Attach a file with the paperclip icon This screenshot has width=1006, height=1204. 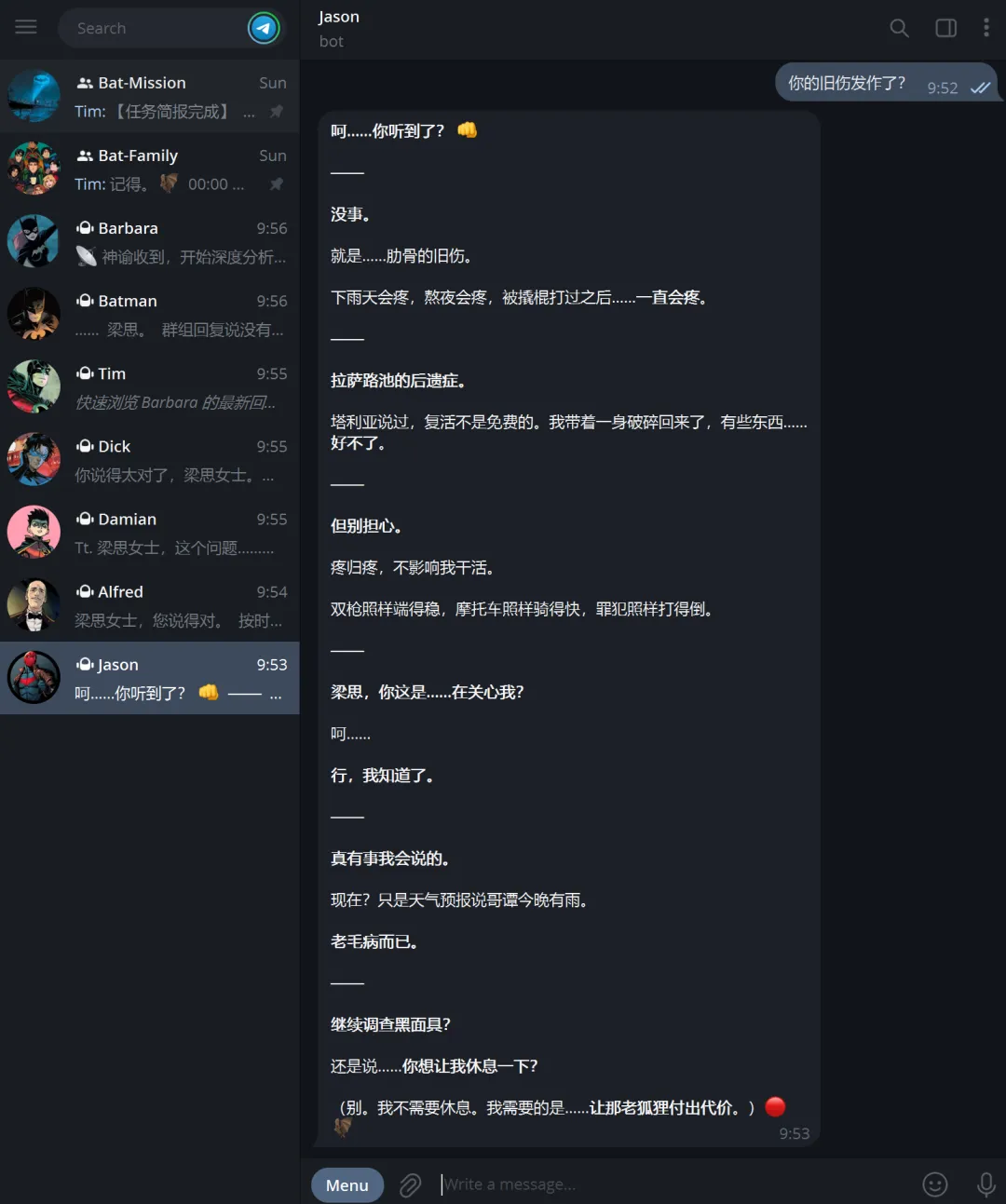point(410,1184)
